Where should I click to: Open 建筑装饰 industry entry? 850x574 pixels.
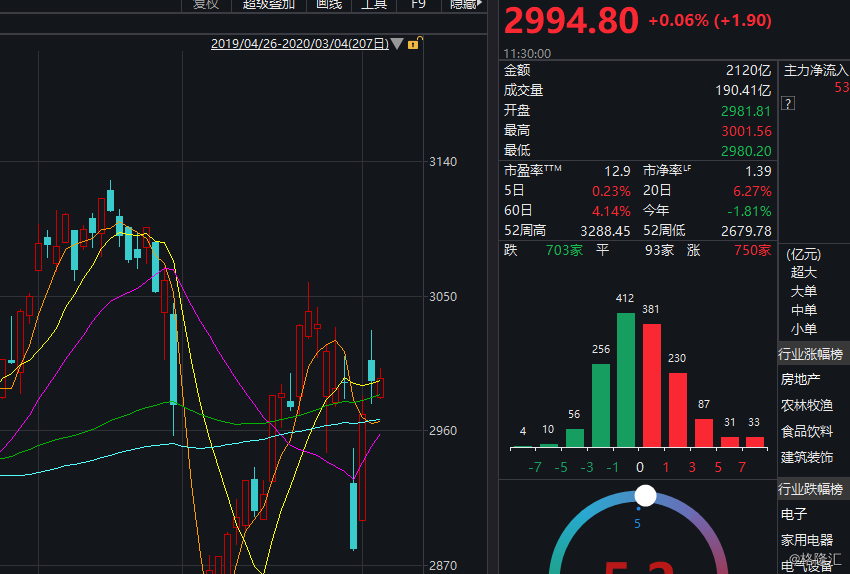pos(807,457)
